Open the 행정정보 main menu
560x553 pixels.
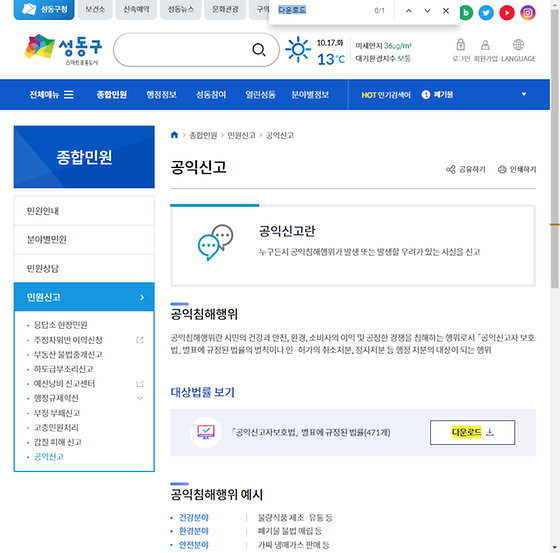tap(161, 95)
